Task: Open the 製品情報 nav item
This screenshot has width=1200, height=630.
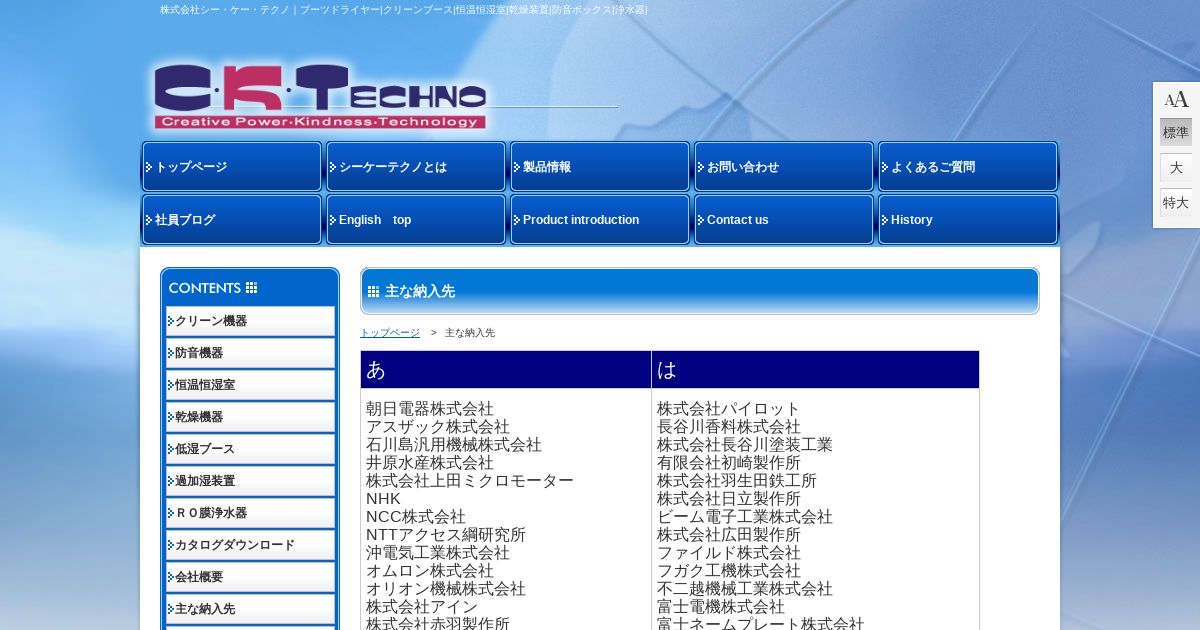Action: pos(600,167)
